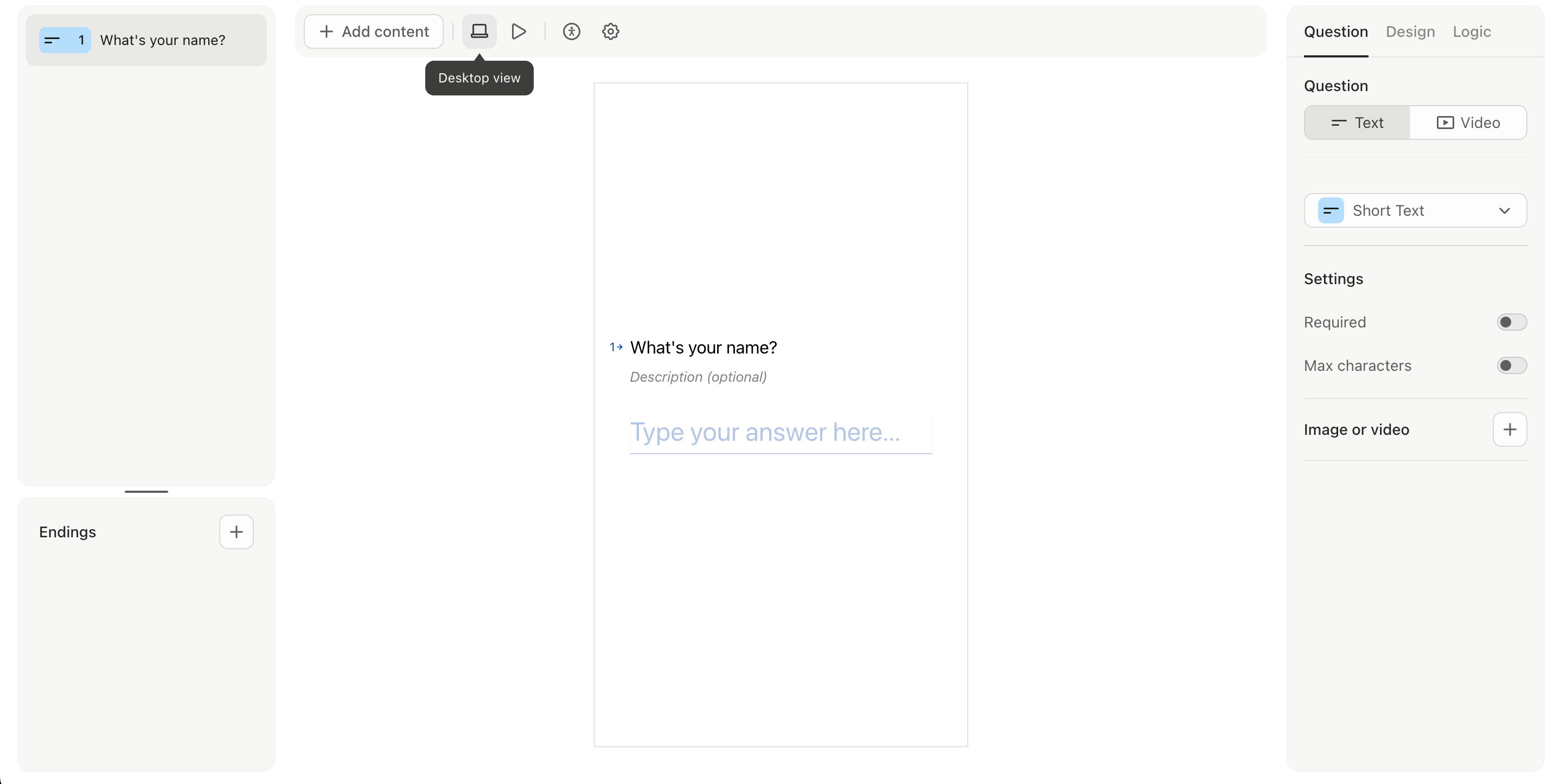The width and height of the screenshot is (1560, 784).
Task: Open the Logic tab
Action: (1471, 31)
